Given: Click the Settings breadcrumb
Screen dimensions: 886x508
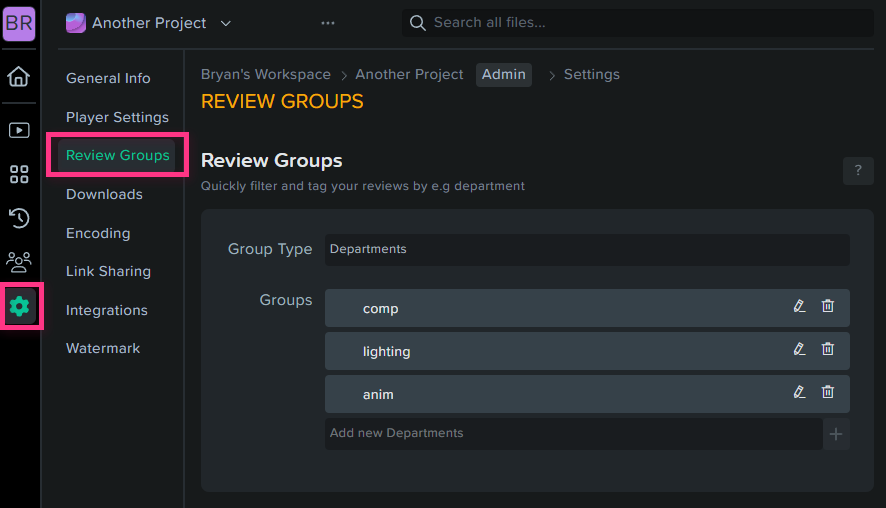Looking at the screenshot, I should 592,74.
